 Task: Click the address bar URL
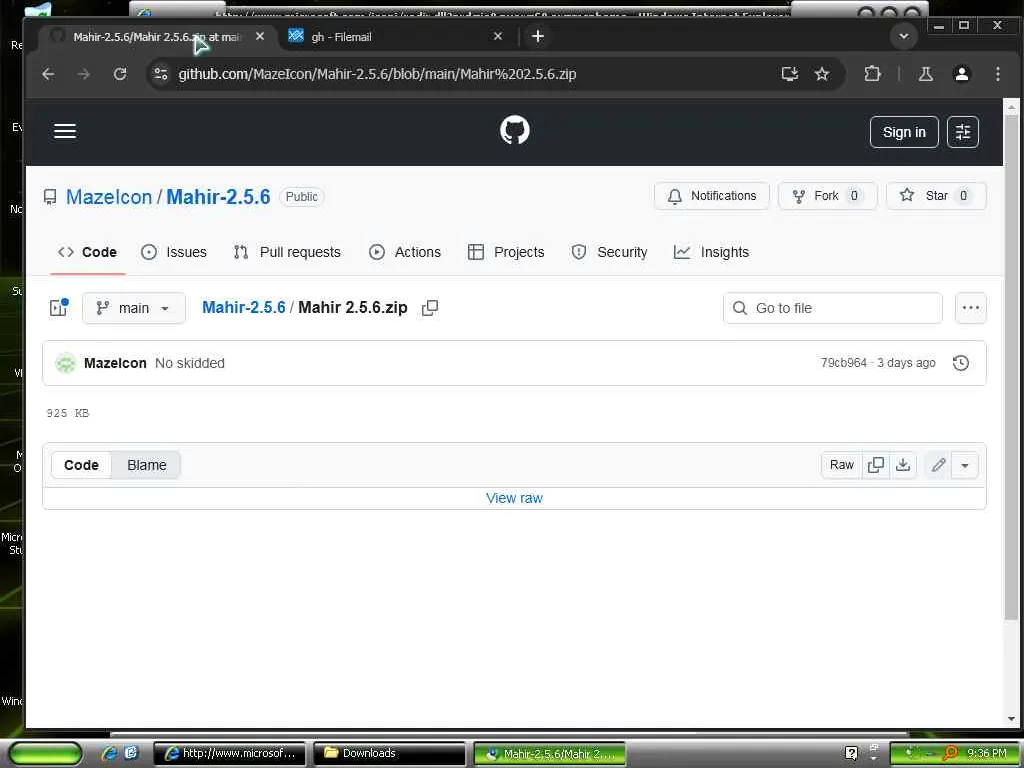(x=377, y=74)
